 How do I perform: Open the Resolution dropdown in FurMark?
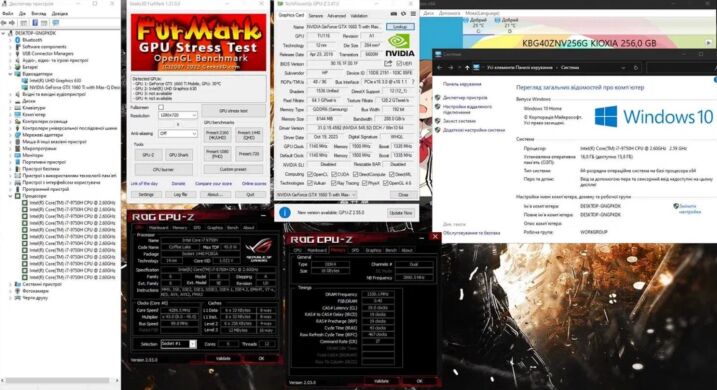click(x=178, y=115)
